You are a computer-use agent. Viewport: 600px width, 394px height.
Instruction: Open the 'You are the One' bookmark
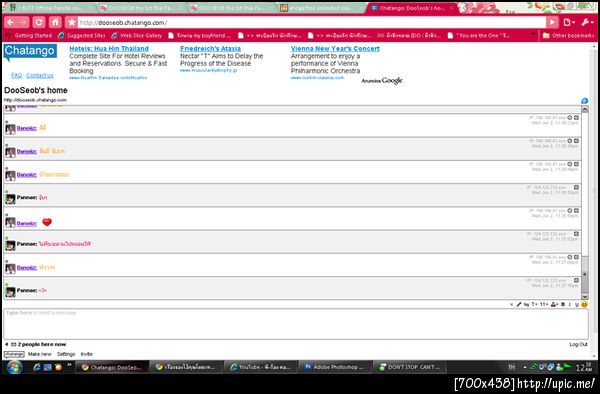pos(479,36)
